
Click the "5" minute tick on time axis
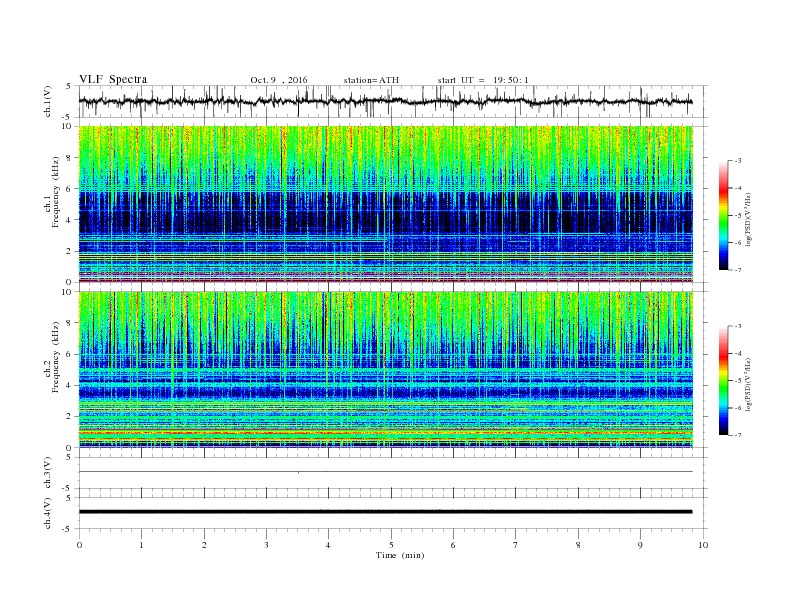[x=391, y=545]
